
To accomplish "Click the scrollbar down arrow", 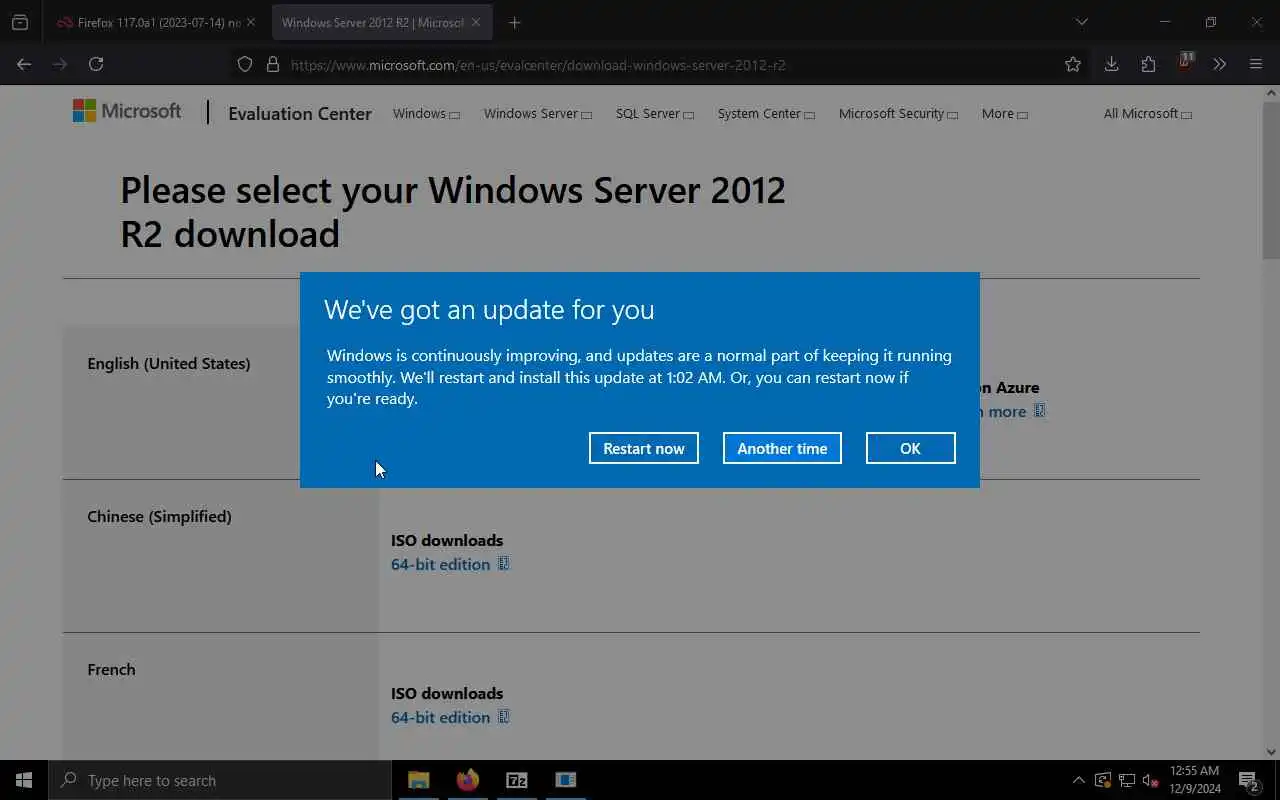I will [1271, 752].
